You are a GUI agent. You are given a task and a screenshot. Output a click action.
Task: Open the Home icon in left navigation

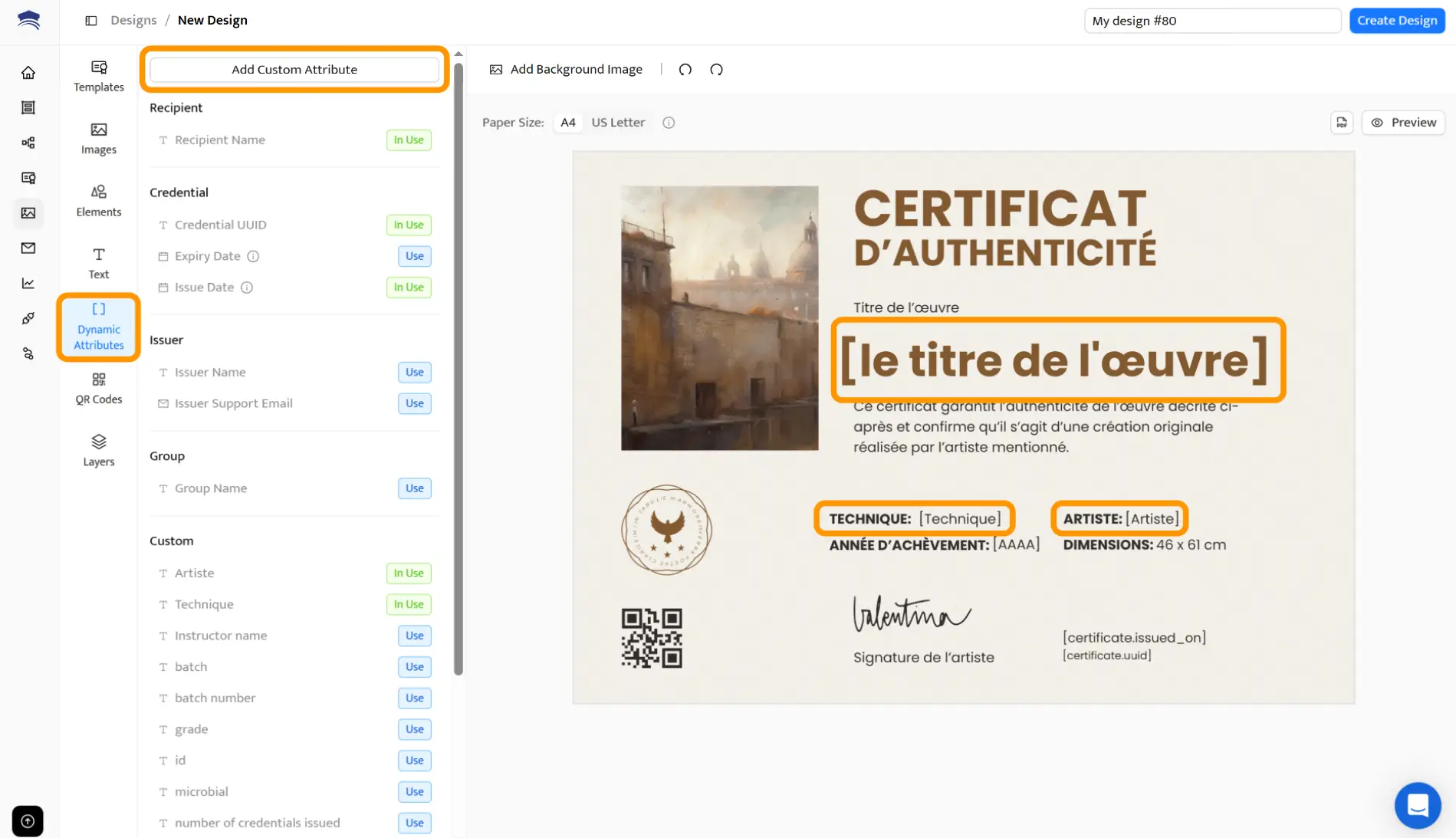pyautogui.click(x=28, y=73)
